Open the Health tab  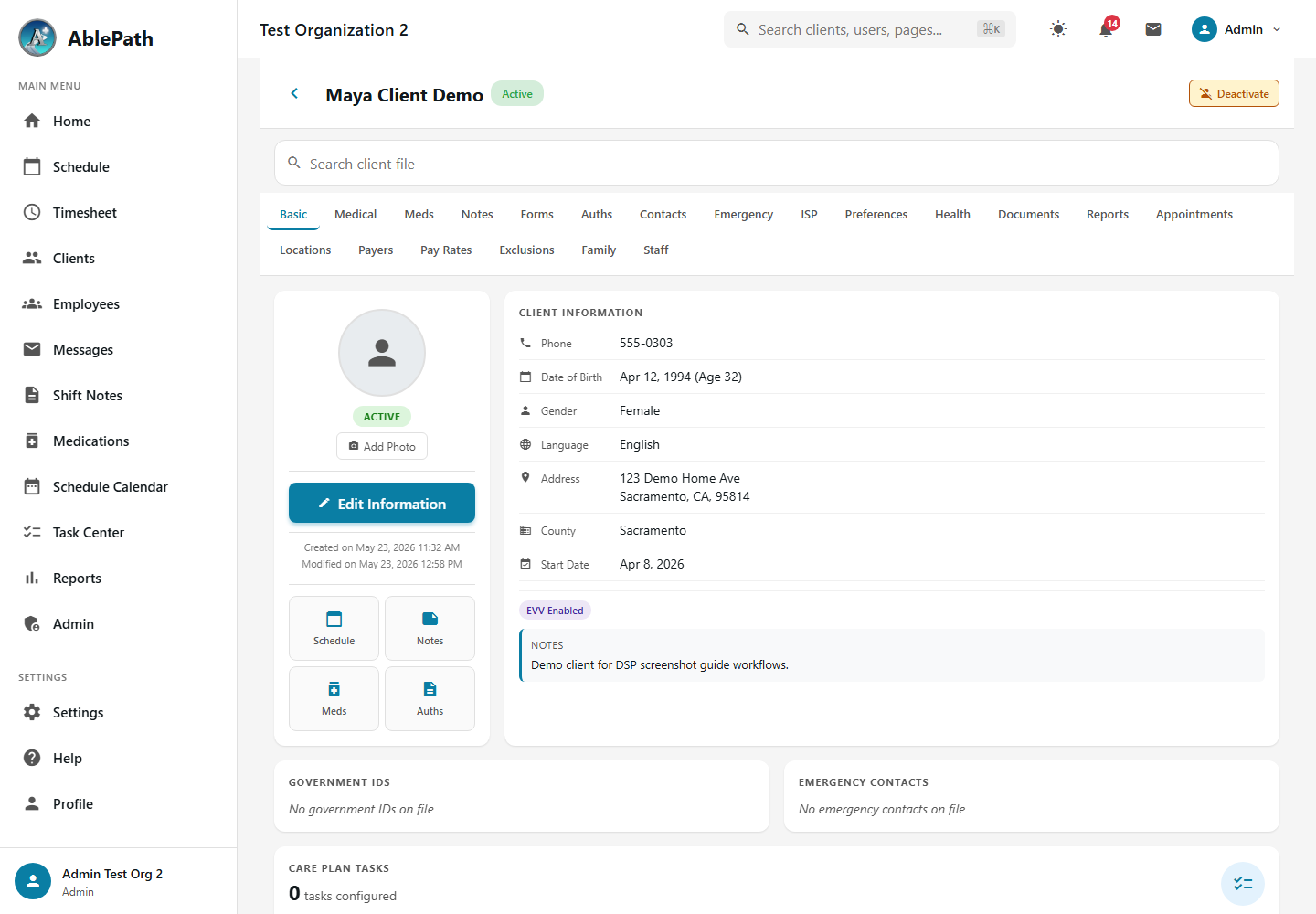[x=952, y=214]
